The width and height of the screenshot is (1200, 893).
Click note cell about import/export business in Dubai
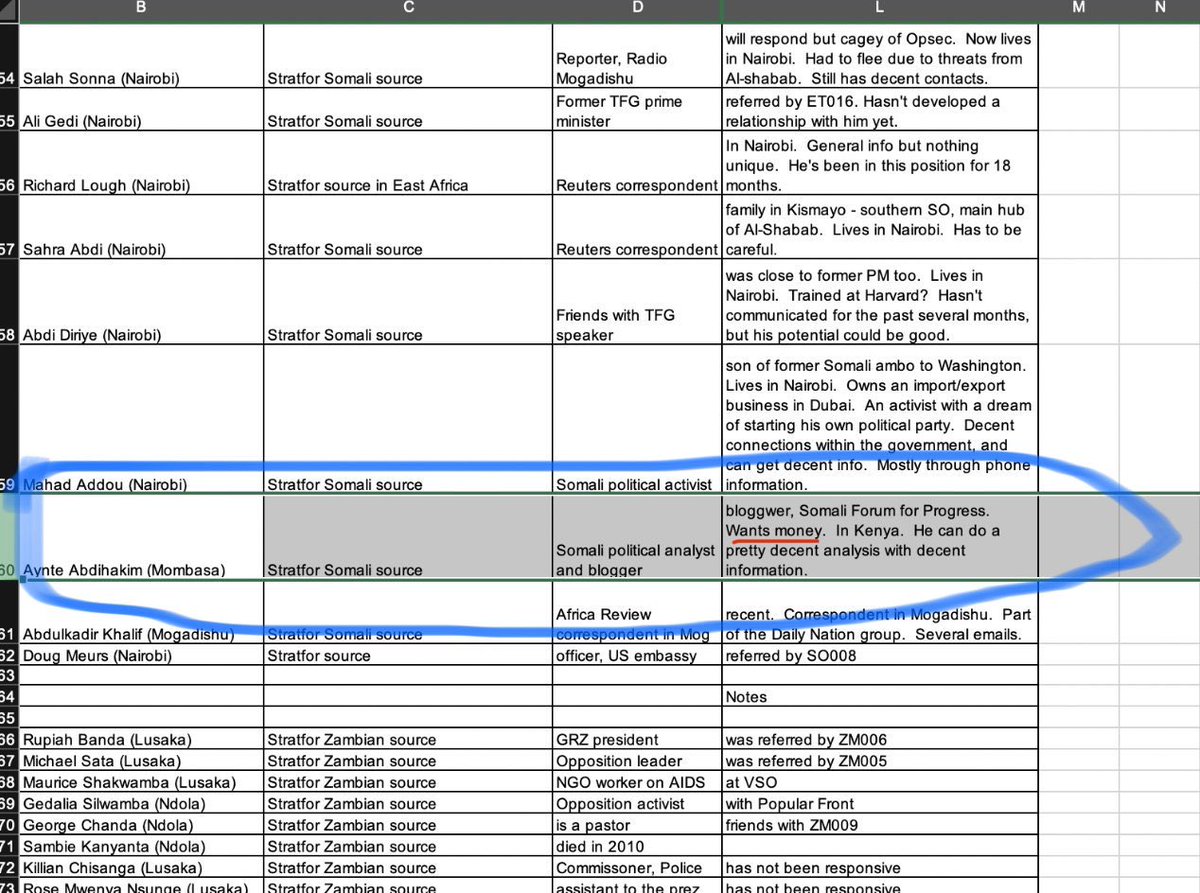point(879,419)
